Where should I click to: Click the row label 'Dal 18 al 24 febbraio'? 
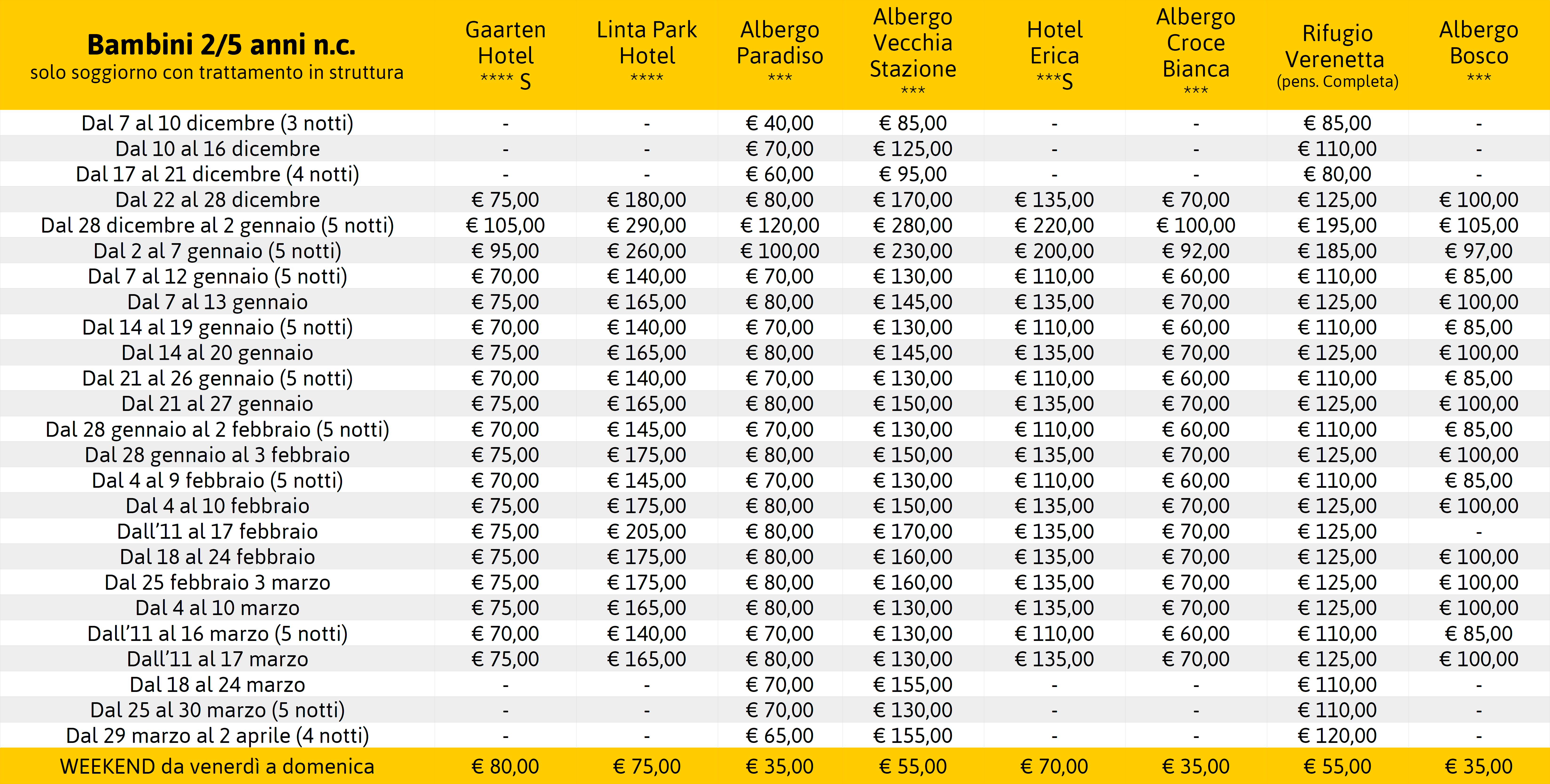click(x=217, y=557)
